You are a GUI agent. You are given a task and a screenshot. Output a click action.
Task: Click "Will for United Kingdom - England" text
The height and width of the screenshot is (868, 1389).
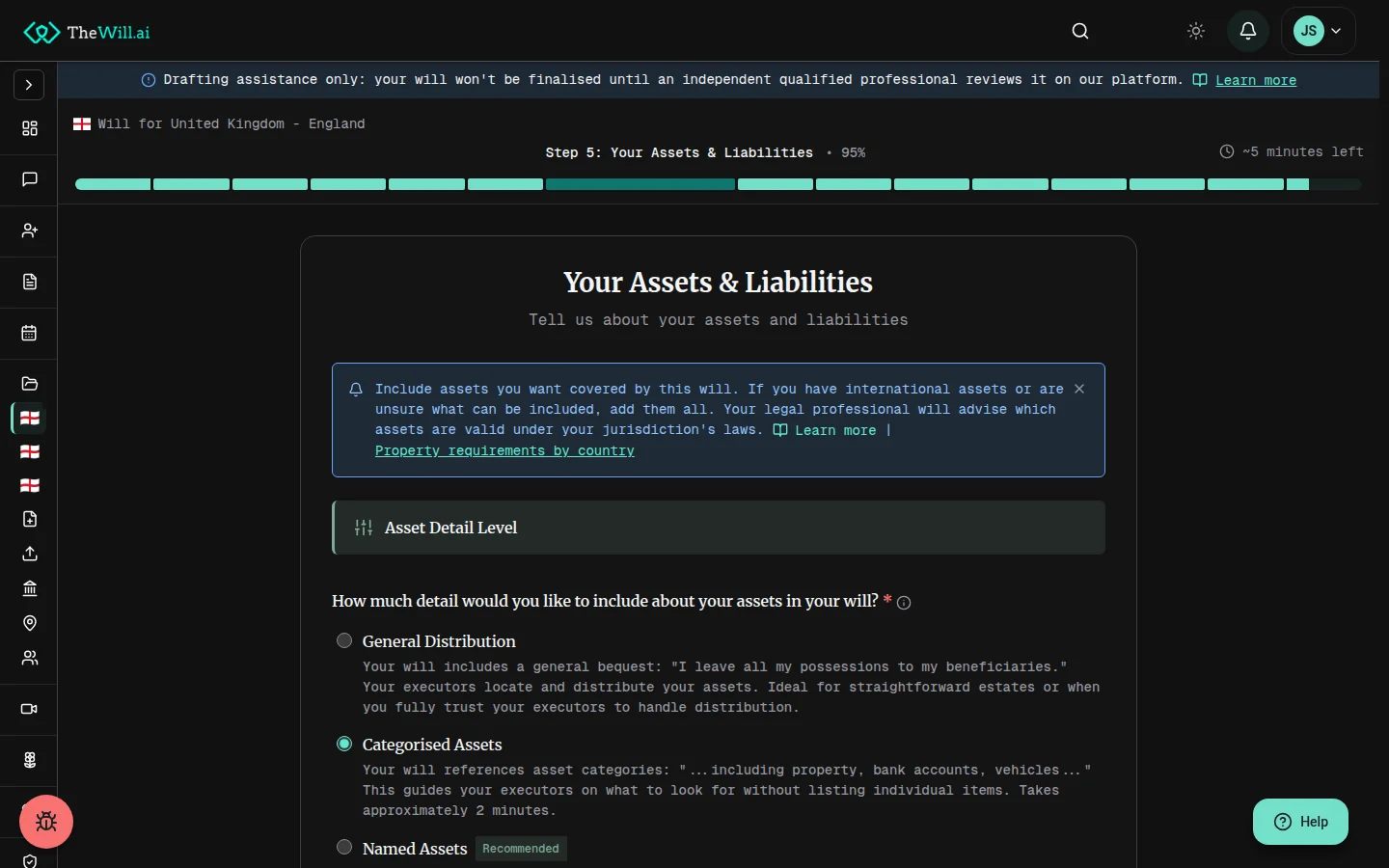tap(231, 123)
